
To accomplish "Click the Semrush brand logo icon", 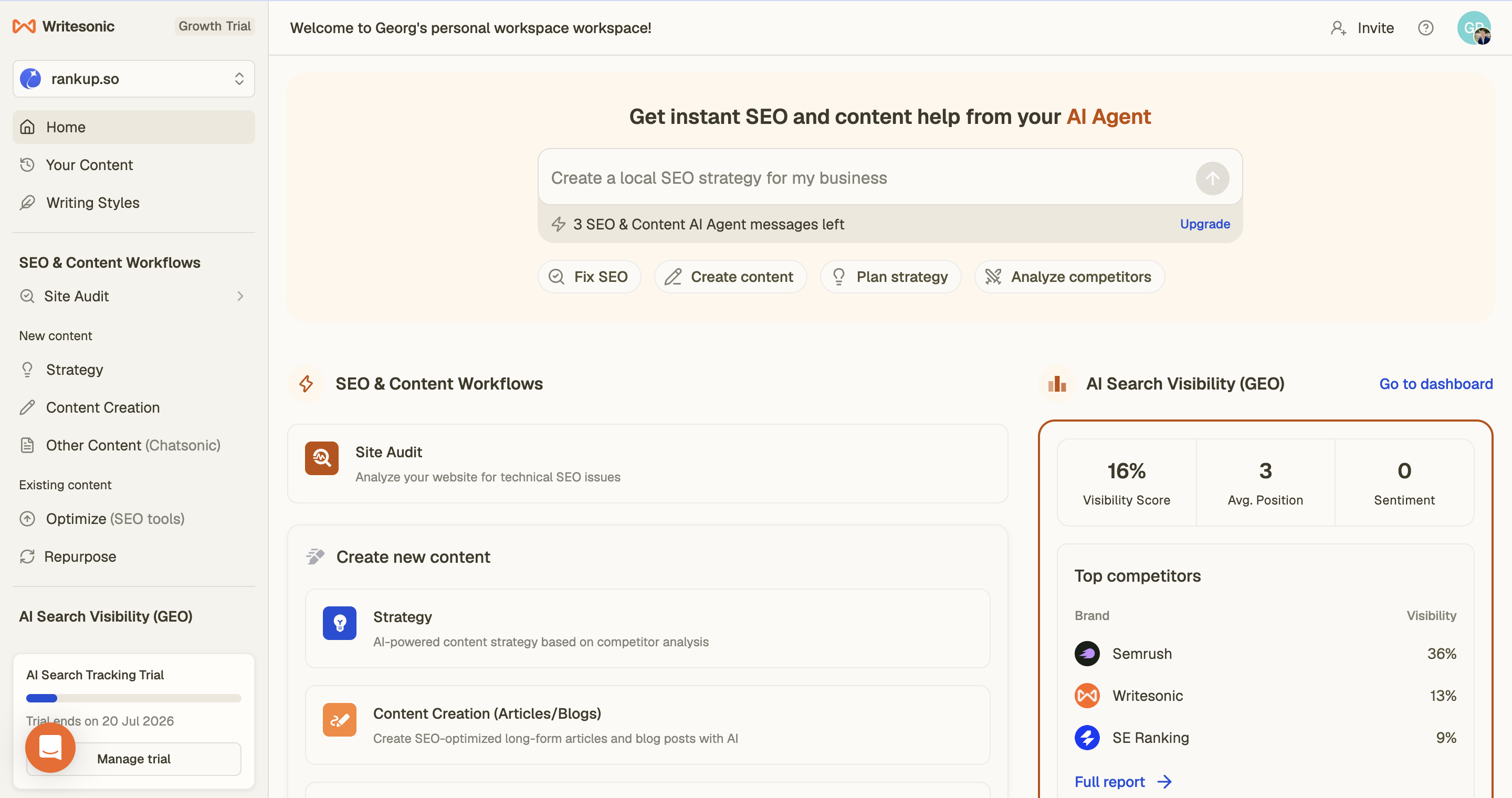I will [1087, 654].
